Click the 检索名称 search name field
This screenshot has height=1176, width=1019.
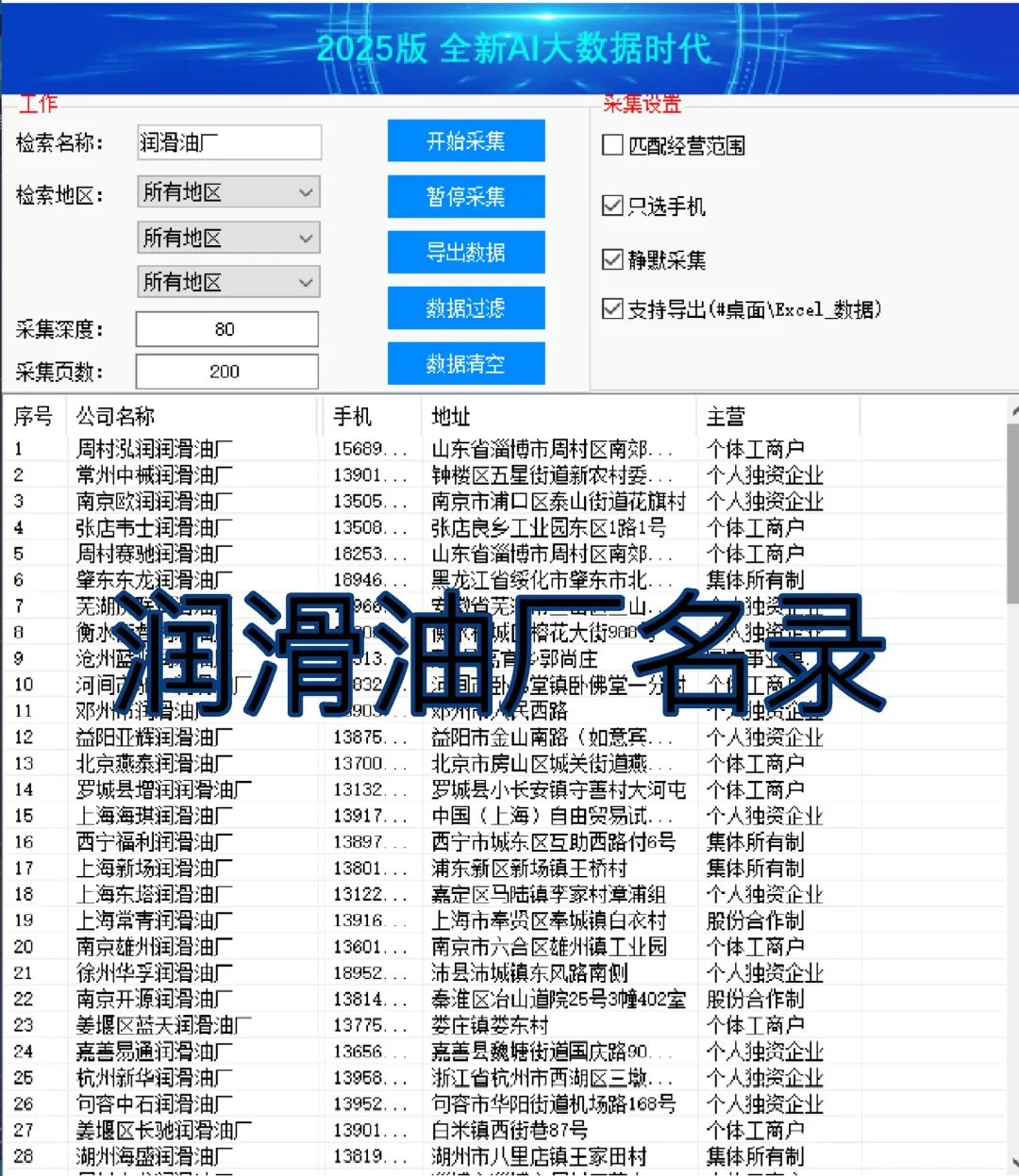pyautogui.click(x=226, y=141)
